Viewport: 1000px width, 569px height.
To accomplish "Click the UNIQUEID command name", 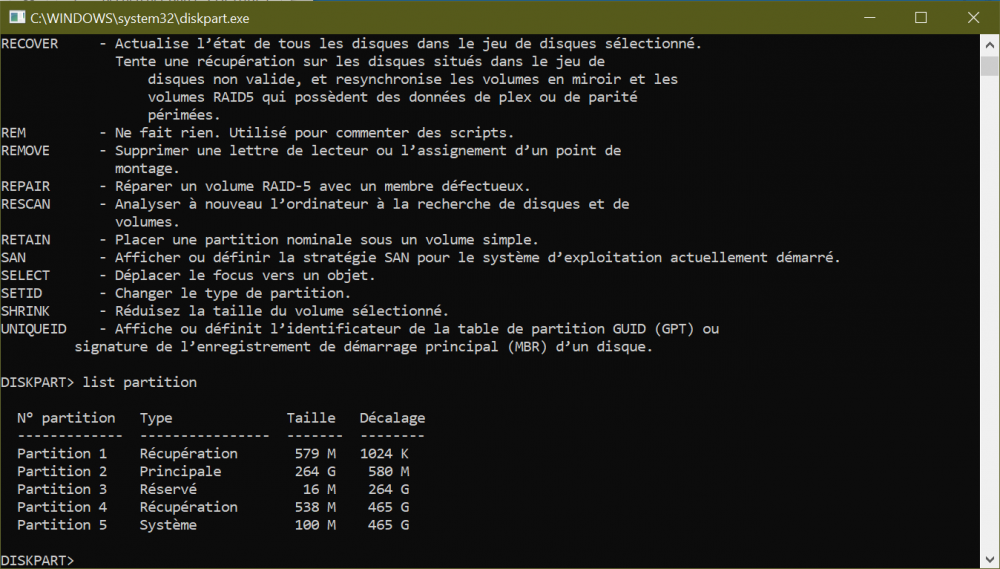I will [34, 328].
